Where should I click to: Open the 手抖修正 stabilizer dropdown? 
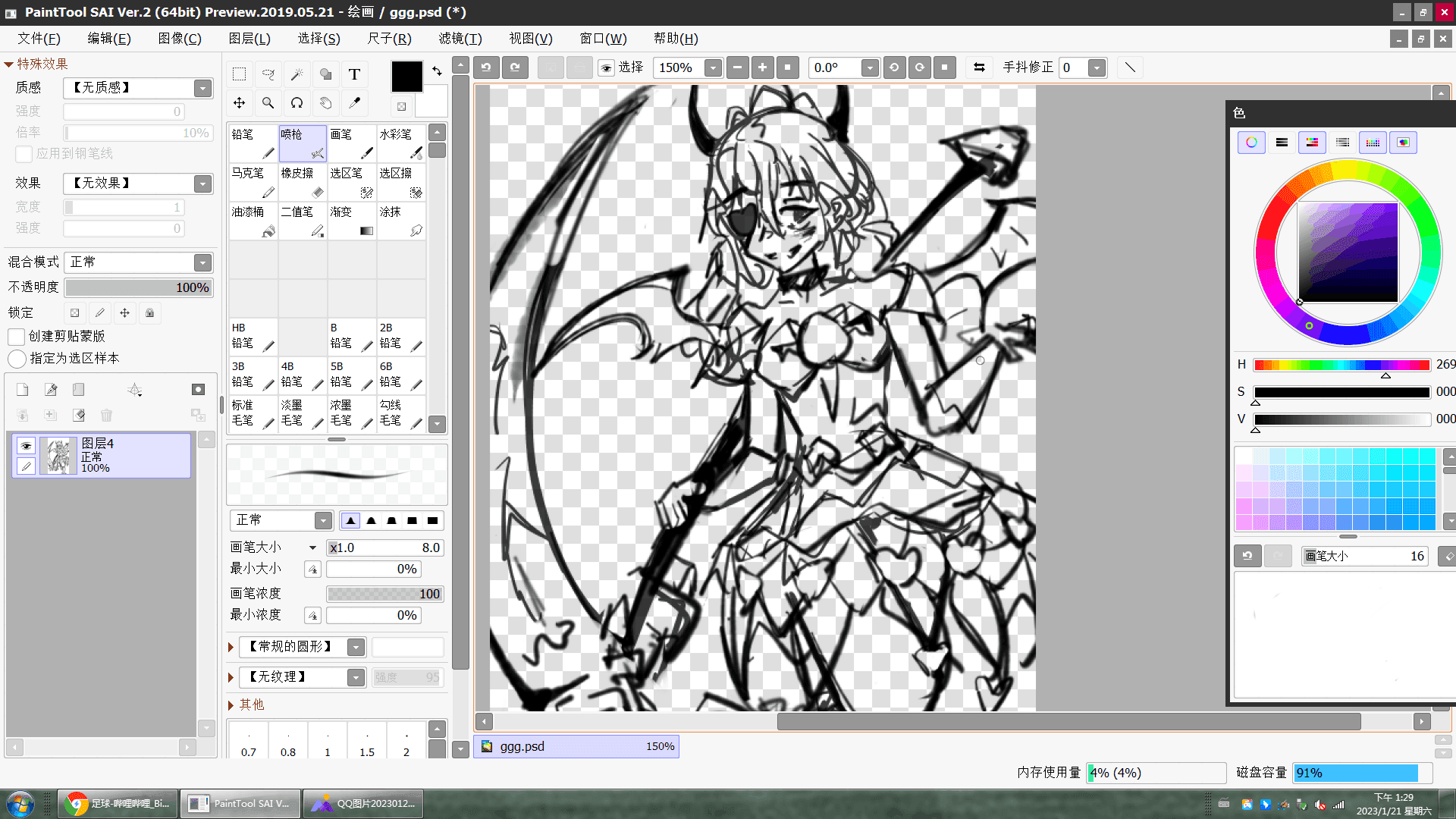pos(1097,68)
